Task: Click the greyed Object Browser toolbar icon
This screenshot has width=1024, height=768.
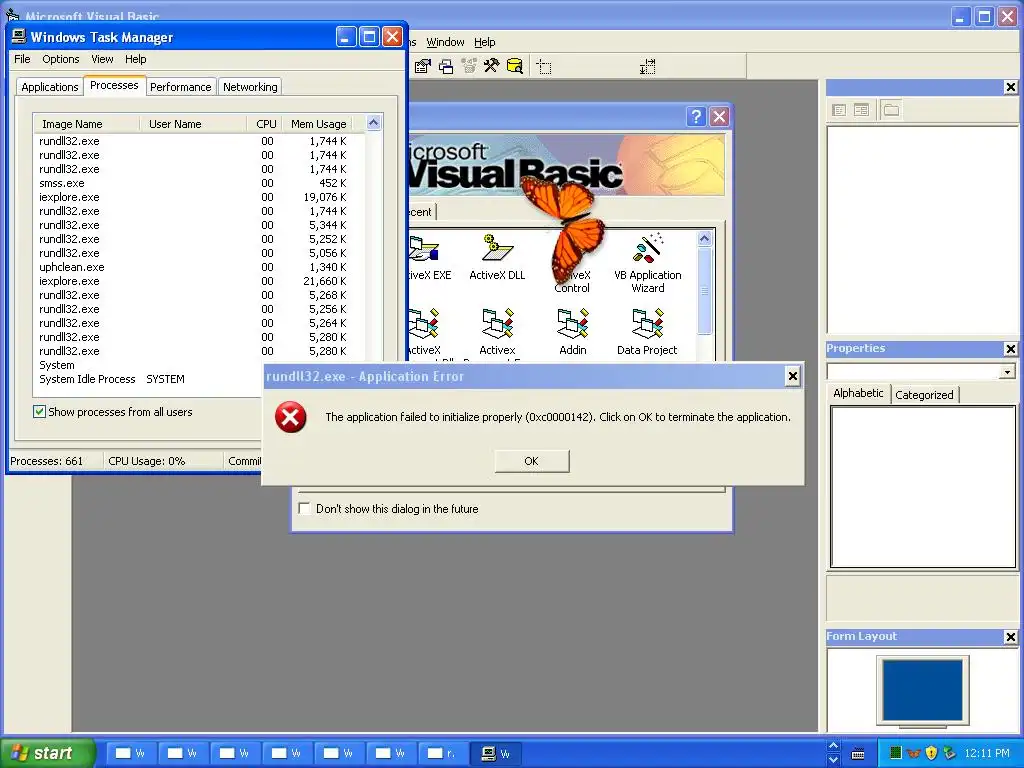Action: (469, 66)
